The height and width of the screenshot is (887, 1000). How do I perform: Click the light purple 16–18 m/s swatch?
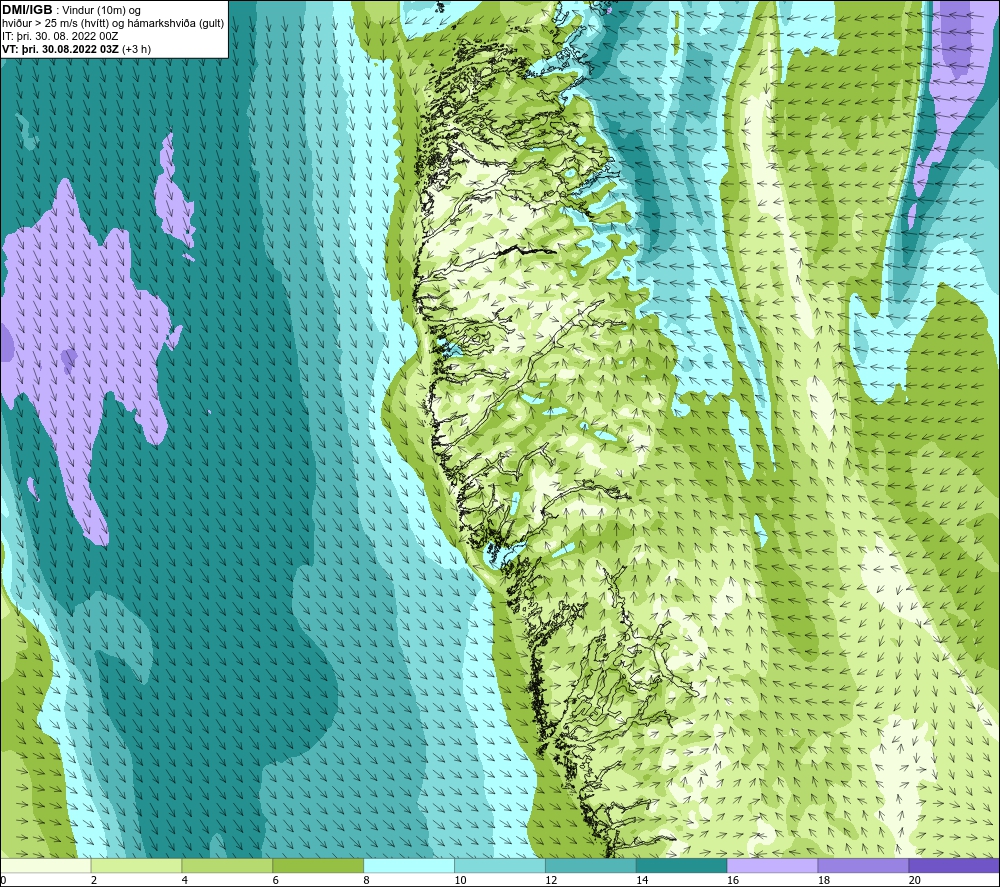tap(772, 865)
